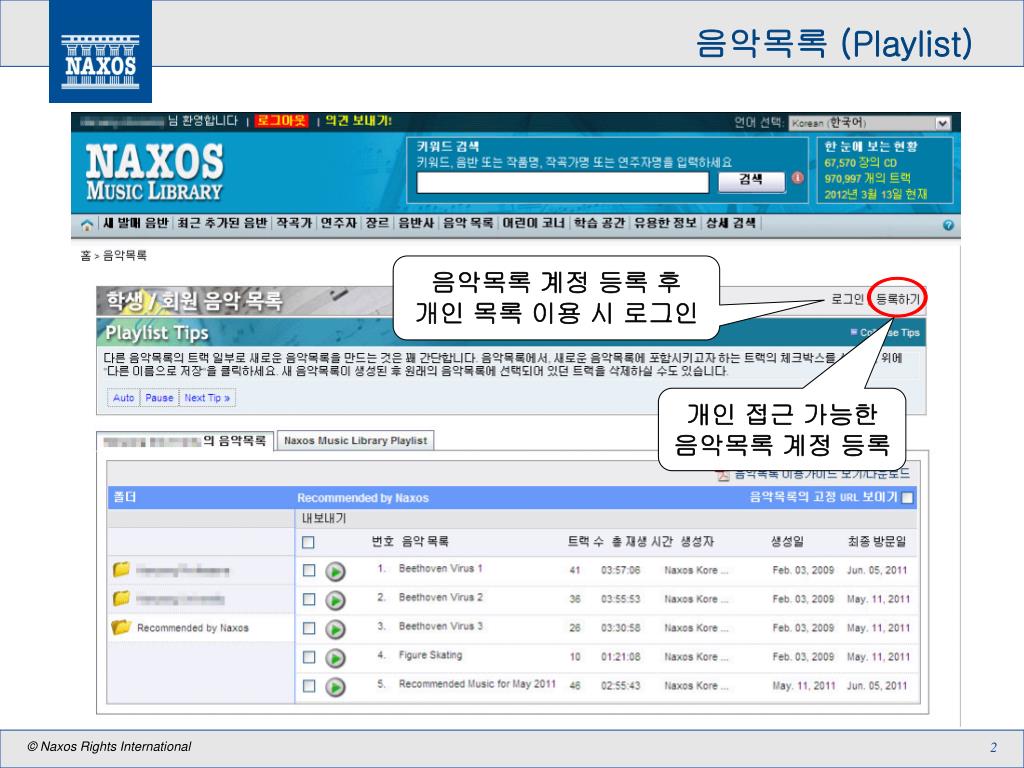Play the Beethoven Virus 1 playlist
This screenshot has width=1024, height=768.
pyautogui.click(x=335, y=571)
